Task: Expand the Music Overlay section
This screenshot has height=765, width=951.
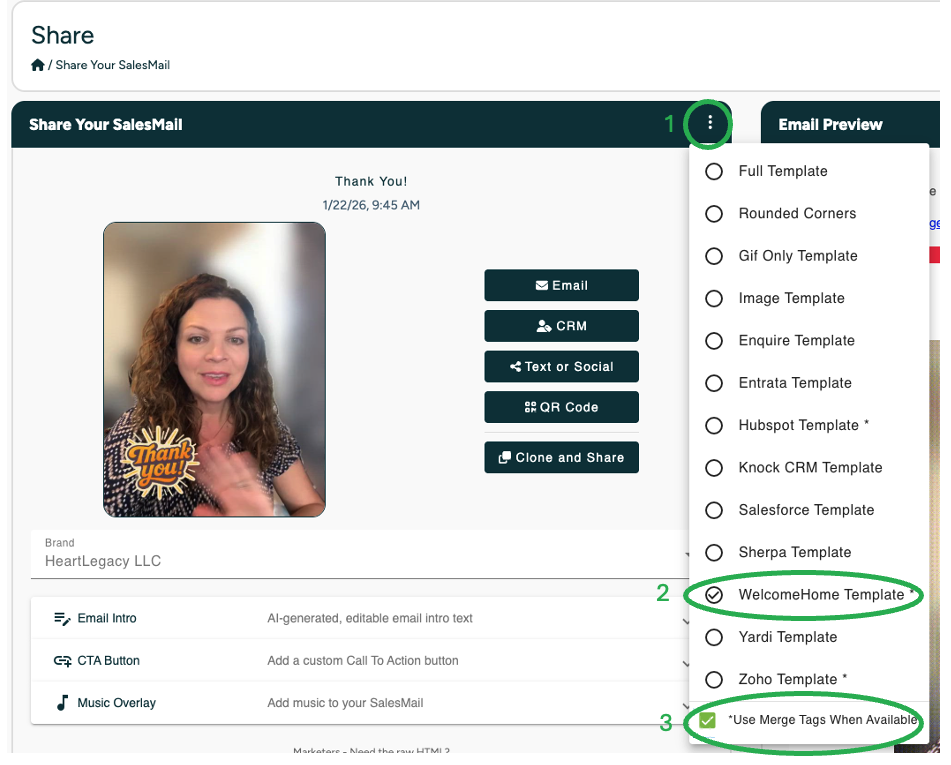Action: tap(360, 703)
